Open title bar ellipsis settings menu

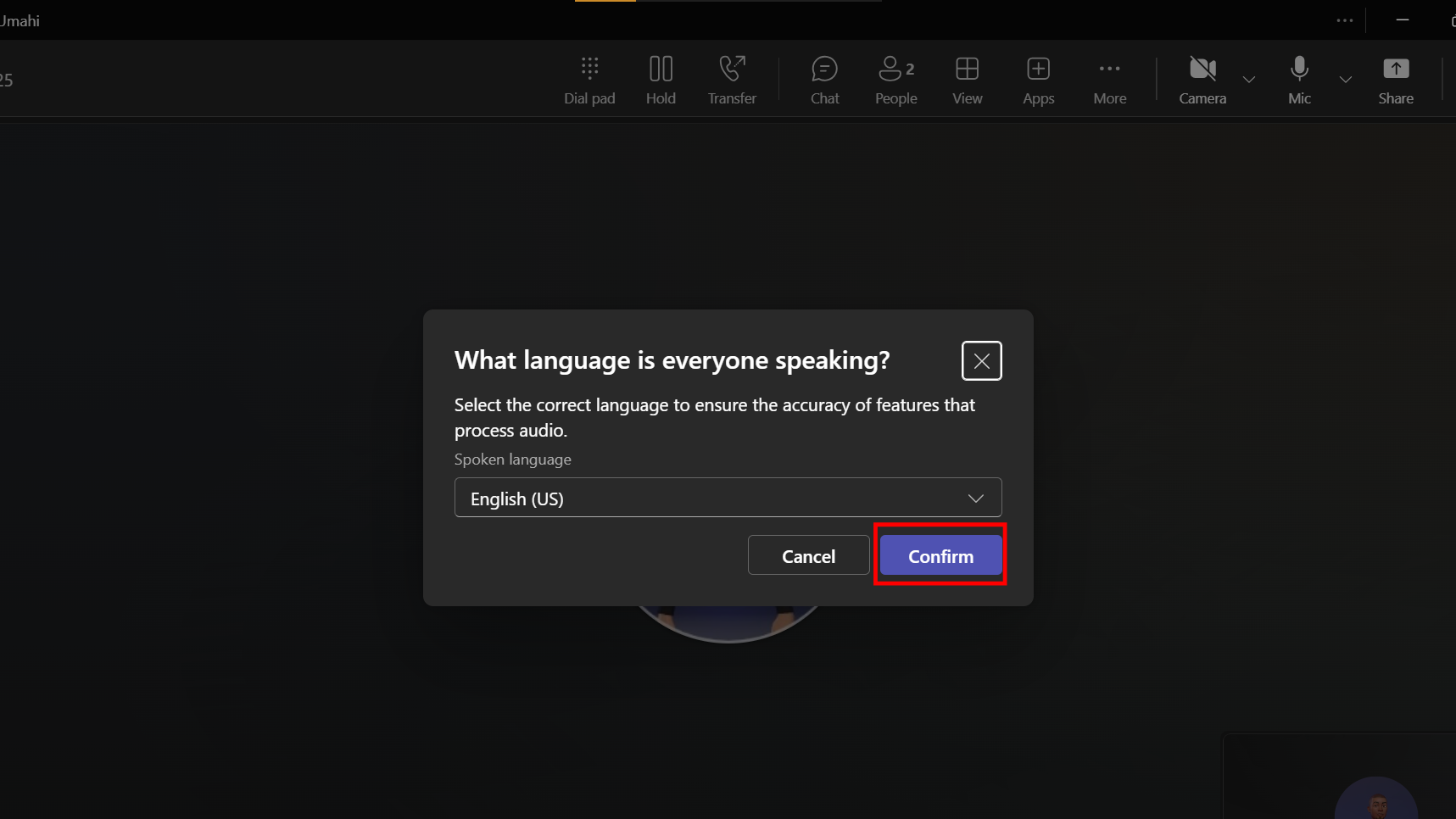tap(1344, 20)
